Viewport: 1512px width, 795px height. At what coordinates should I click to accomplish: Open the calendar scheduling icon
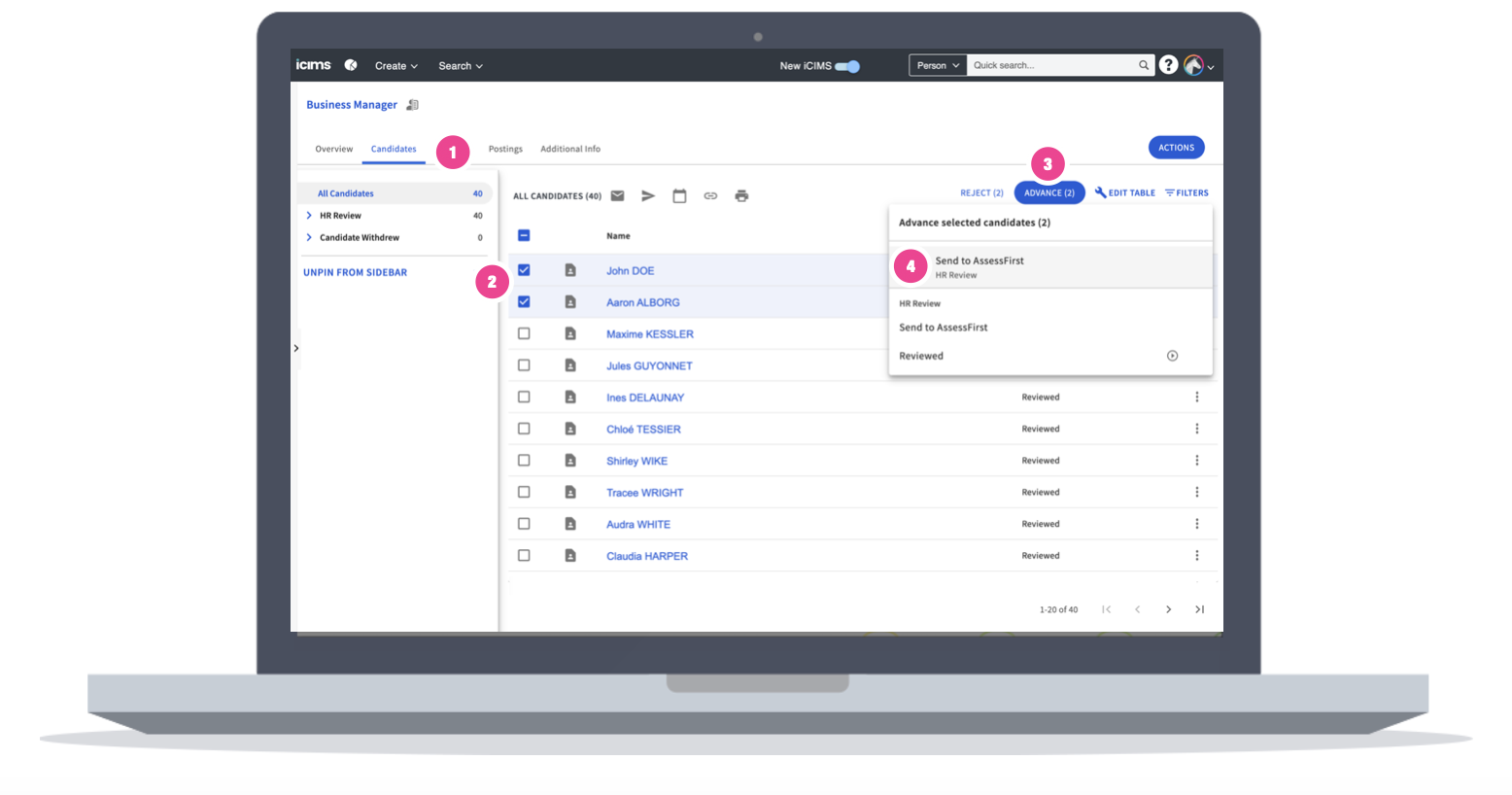coord(679,196)
